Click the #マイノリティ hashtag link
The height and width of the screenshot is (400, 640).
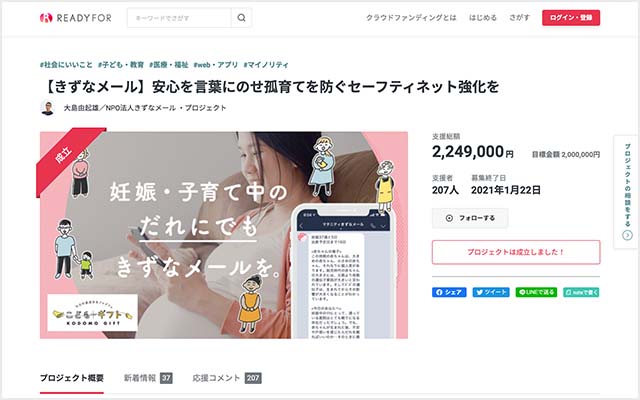pyautogui.click(x=266, y=64)
